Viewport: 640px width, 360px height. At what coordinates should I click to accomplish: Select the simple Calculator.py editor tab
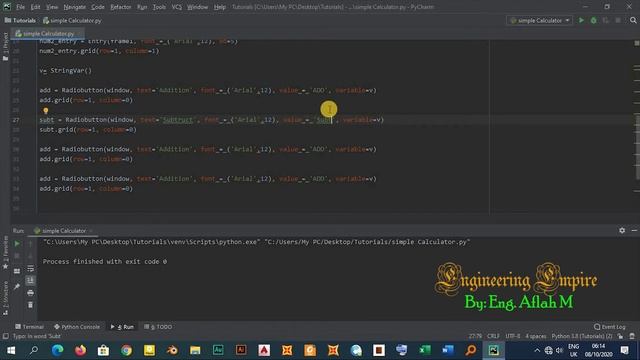pyautogui.click(x=48, y=33)
